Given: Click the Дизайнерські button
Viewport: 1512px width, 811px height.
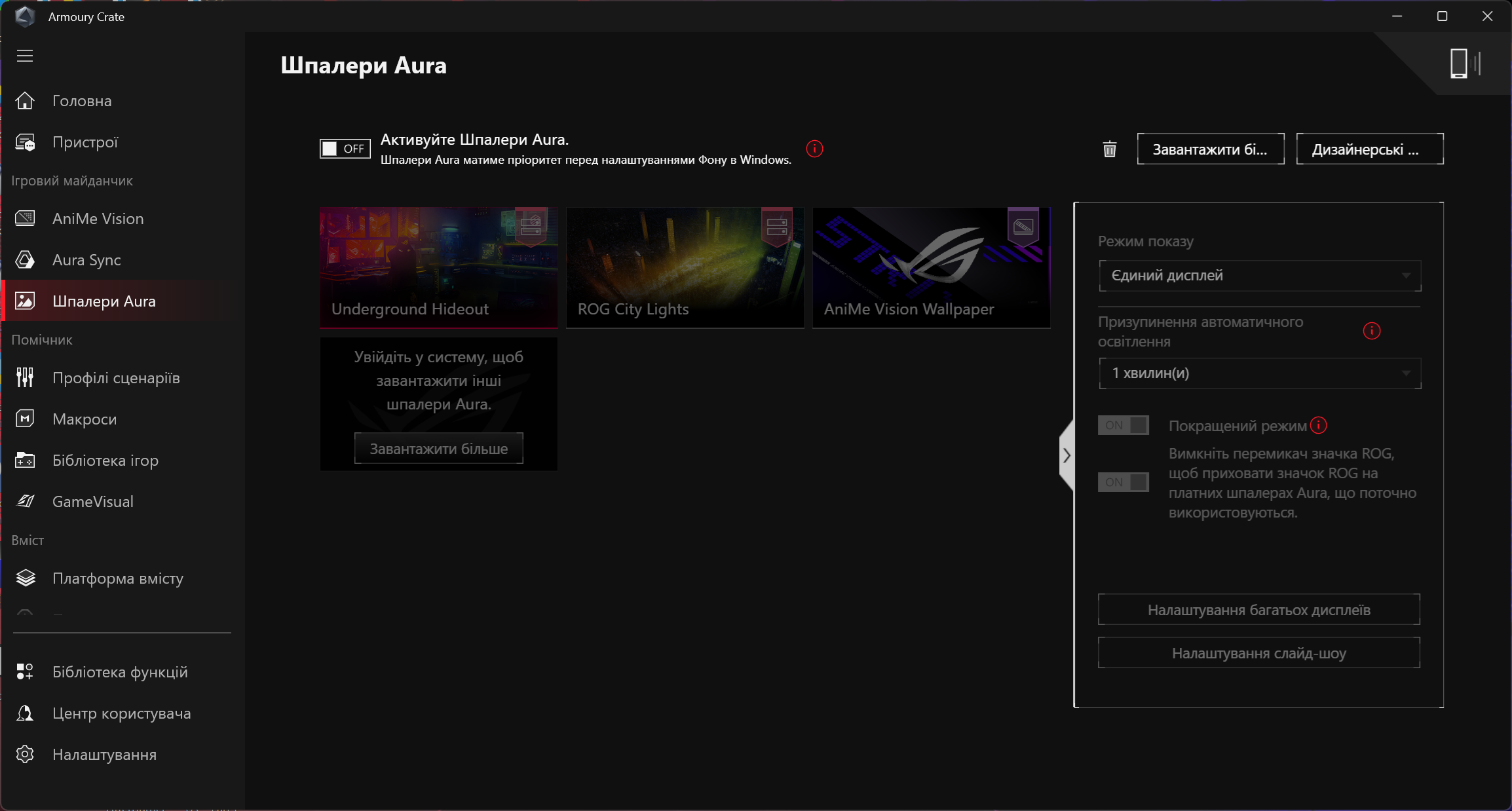Looking at the screenshot, I should point(1369,149).
